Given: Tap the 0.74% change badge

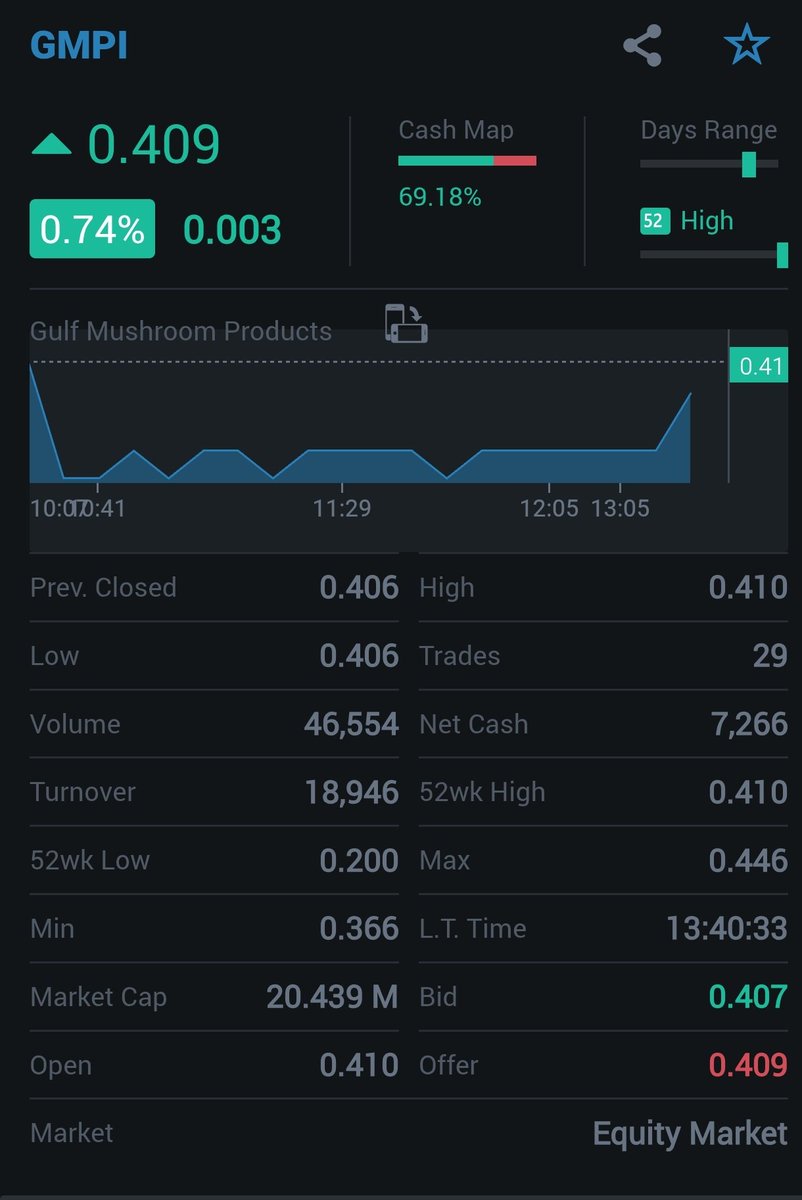Looking at the screenshot, I should (x=92, y=229).
